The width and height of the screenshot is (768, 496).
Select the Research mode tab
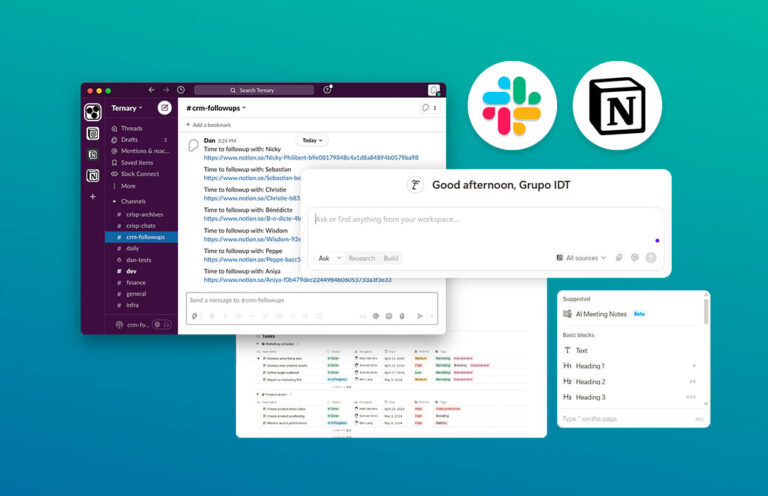point(361,258)
